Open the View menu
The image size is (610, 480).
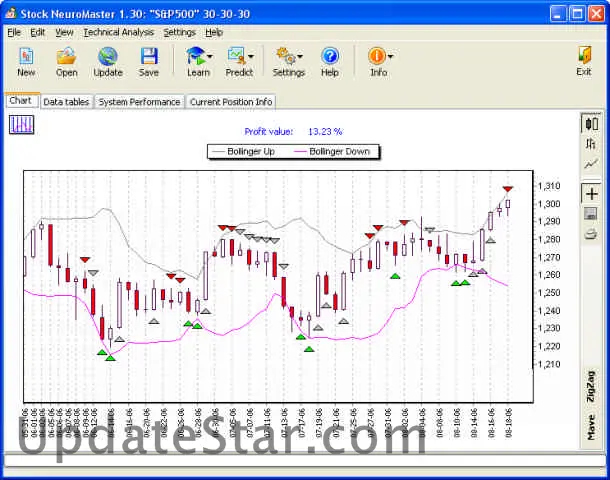[x=64, y=32]
